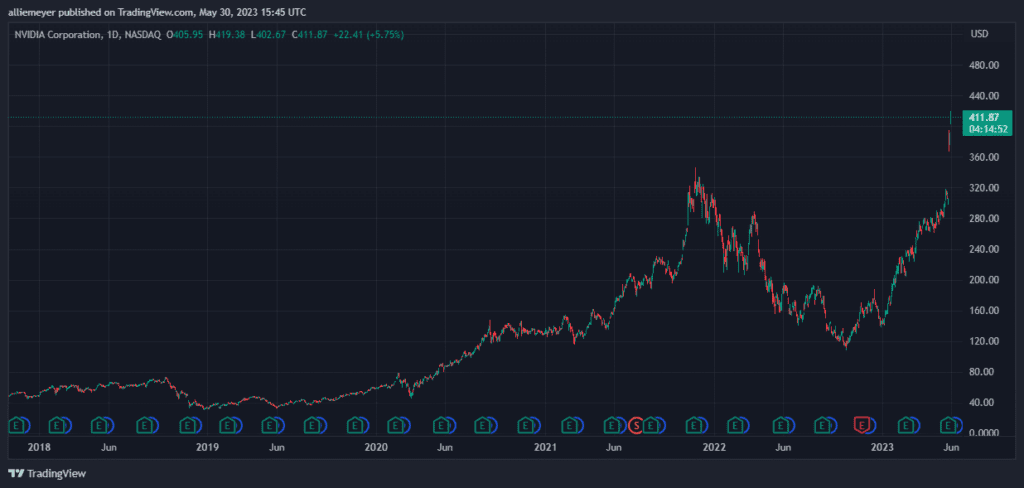Click the 2018 time axis label
1024x488 pixels.
tap(39, 448)
